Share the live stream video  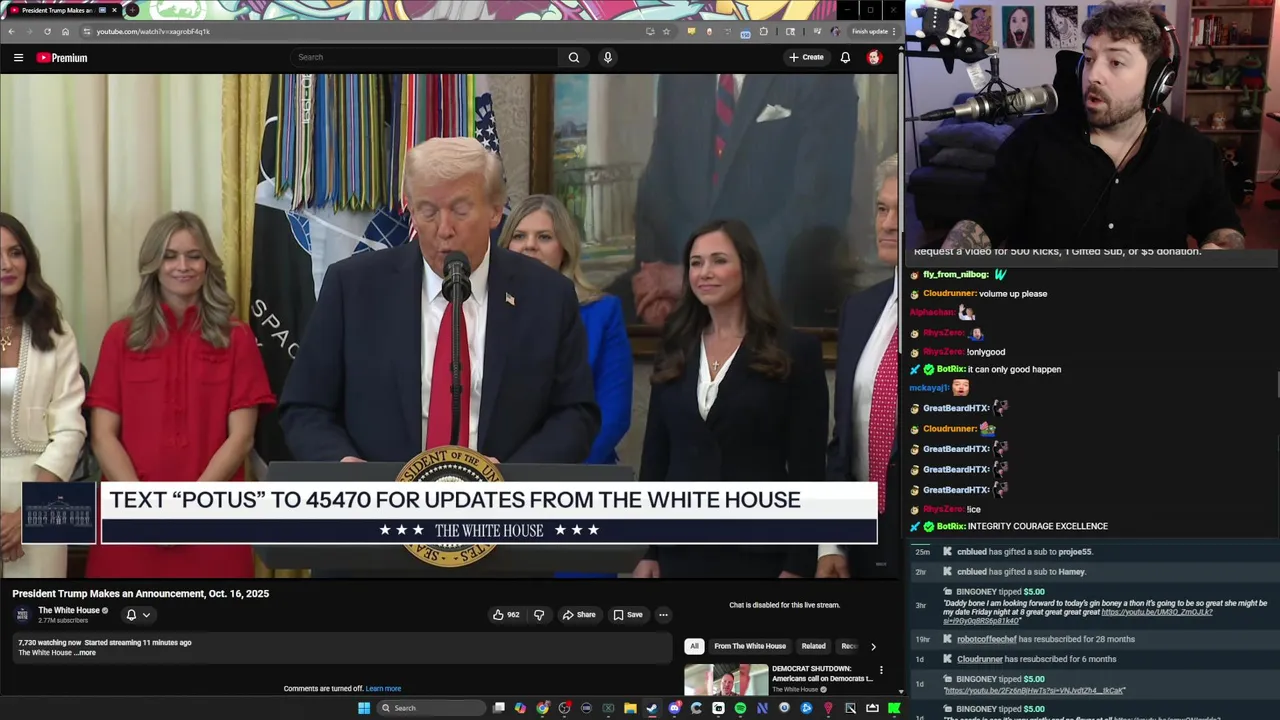(579, 615)
